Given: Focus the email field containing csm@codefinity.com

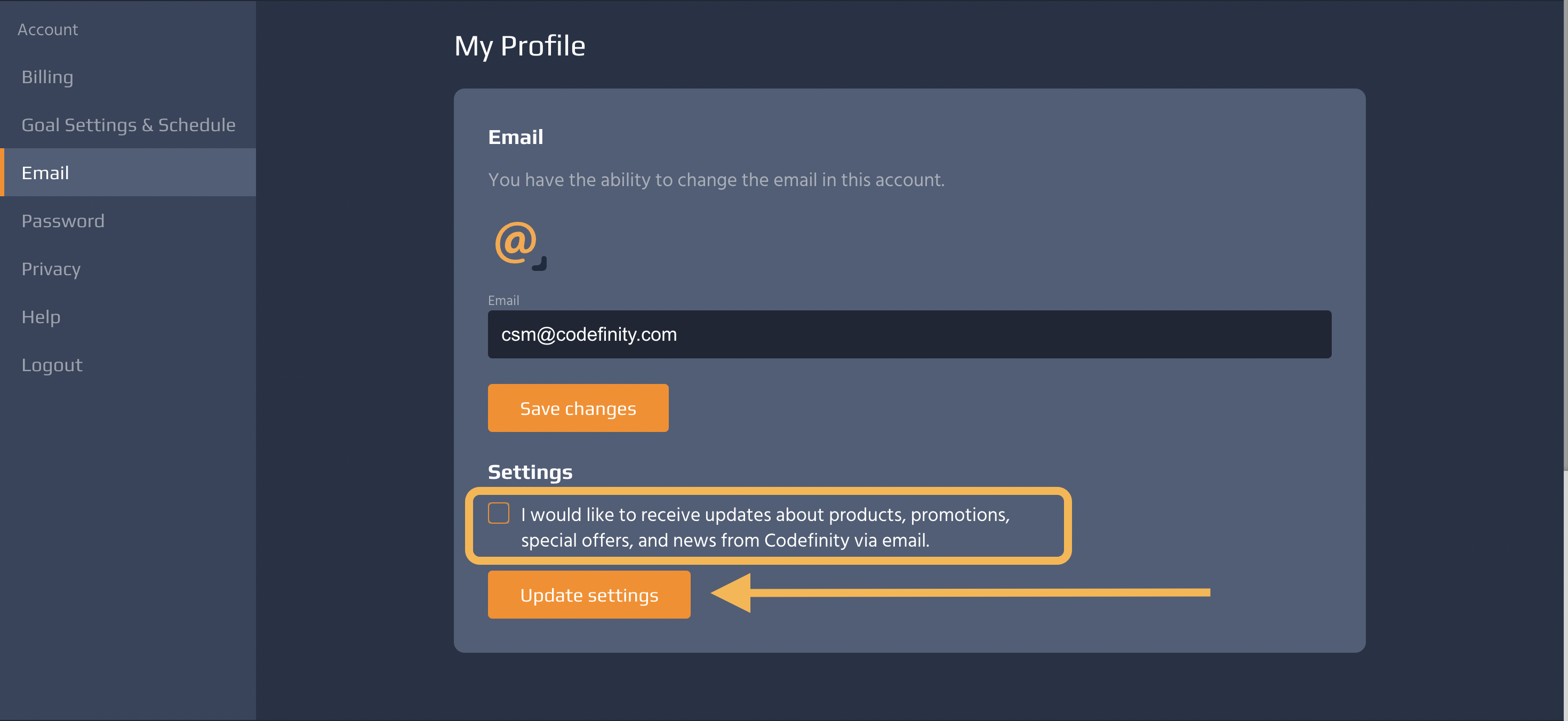Looking at the screenshot, I should (909, 335).
